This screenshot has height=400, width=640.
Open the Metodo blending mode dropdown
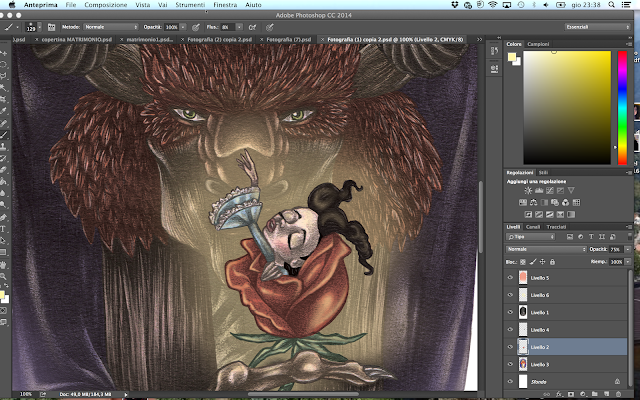click(x=111, y=27)
